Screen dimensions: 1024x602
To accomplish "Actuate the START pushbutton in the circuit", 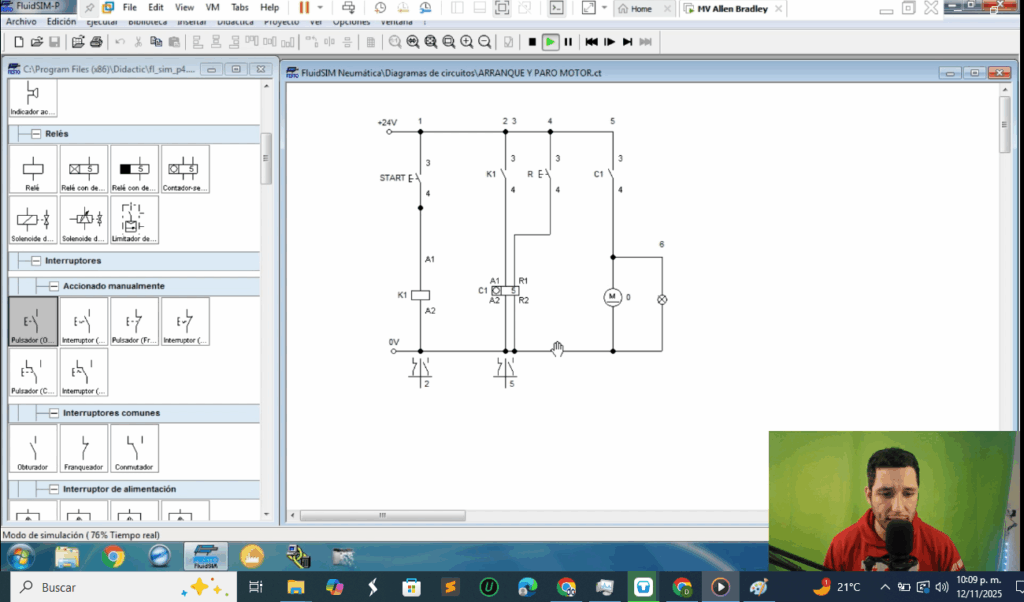I will click(x=418, y=178).
